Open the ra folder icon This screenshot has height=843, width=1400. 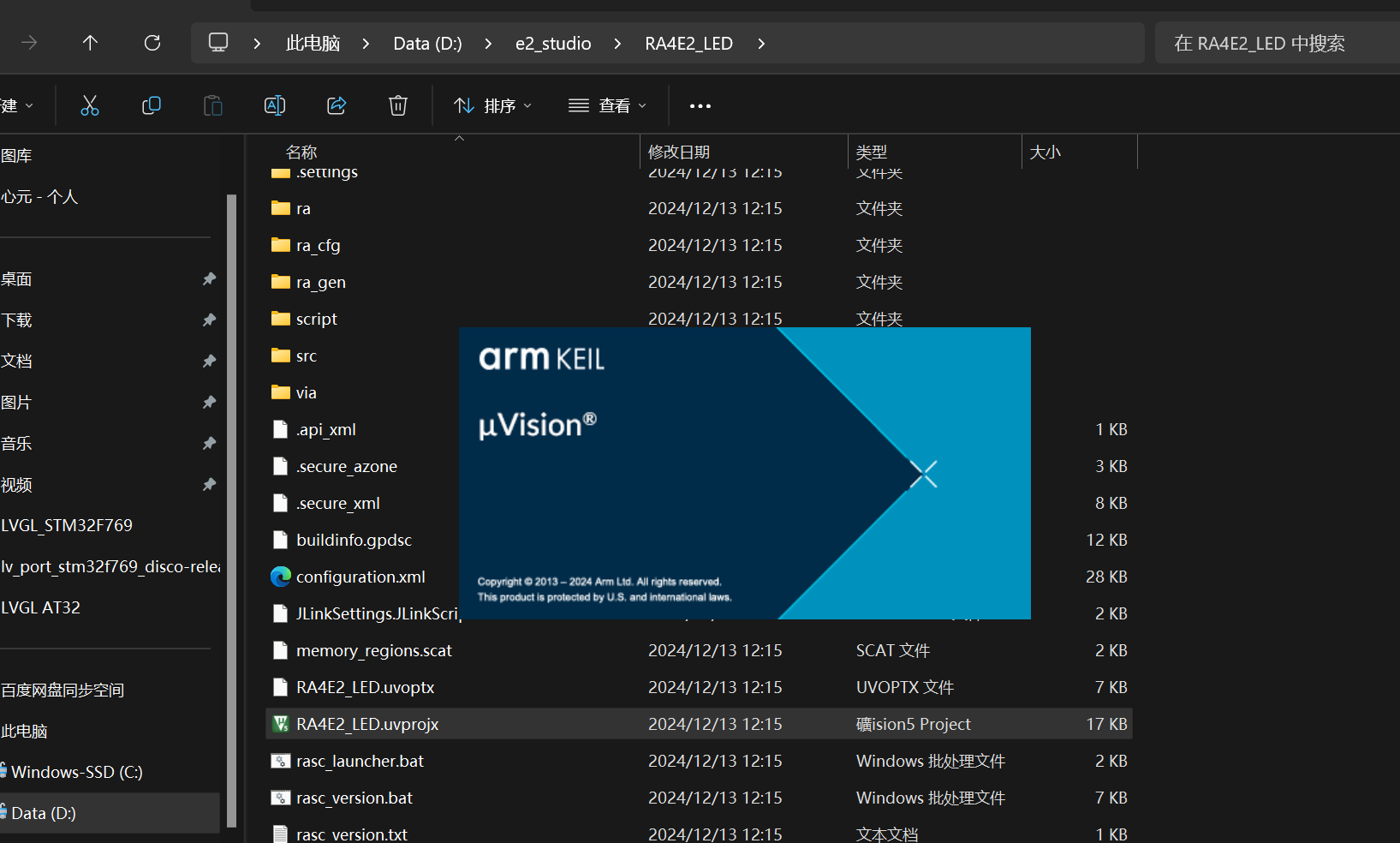coord(281,208)
